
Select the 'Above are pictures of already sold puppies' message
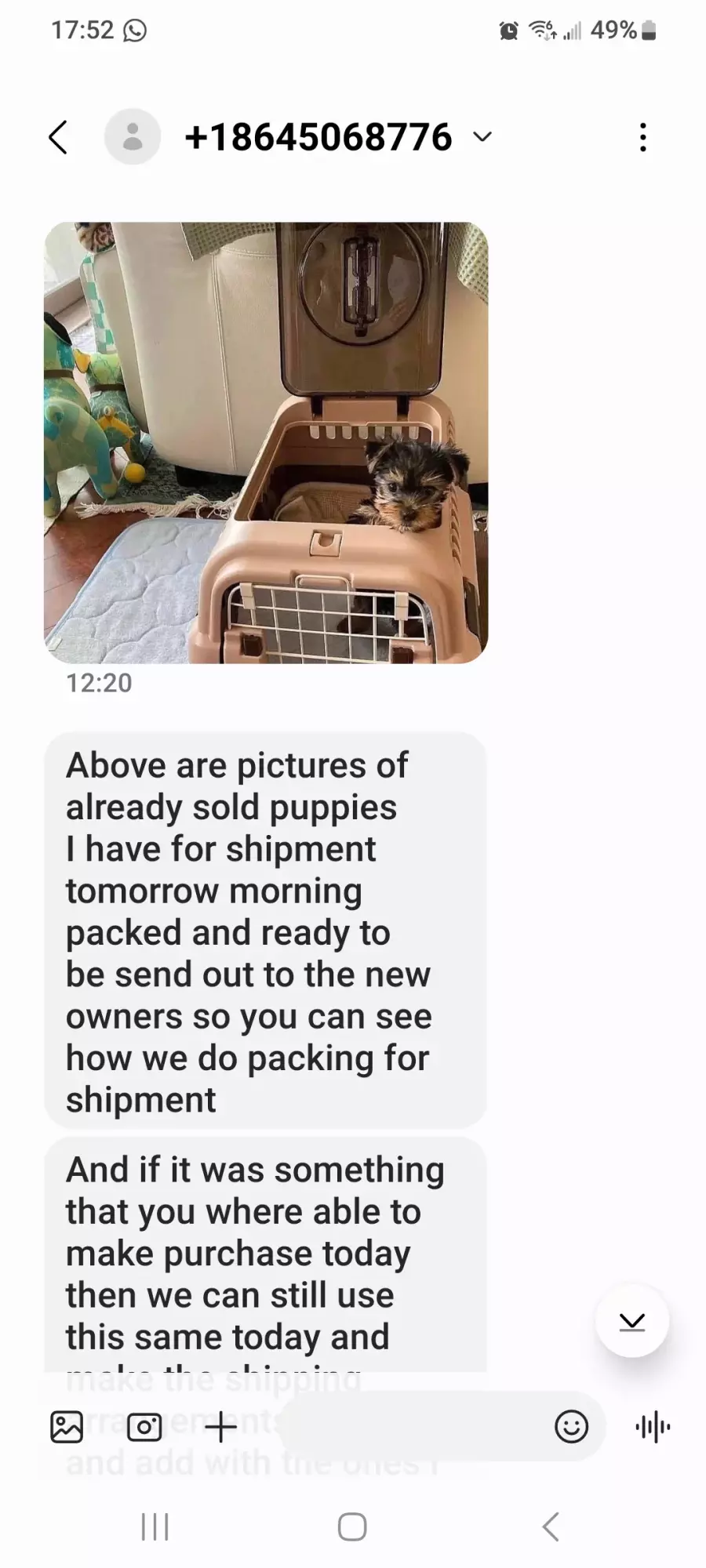click(265, 931)
